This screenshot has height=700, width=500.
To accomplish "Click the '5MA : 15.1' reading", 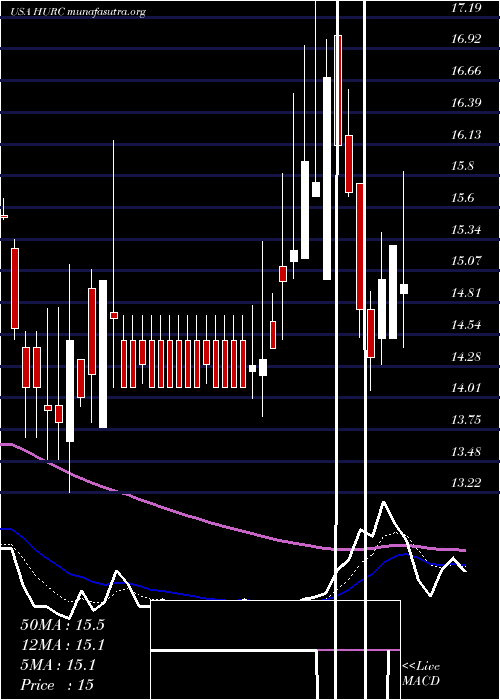I will (x=58, y=665).
